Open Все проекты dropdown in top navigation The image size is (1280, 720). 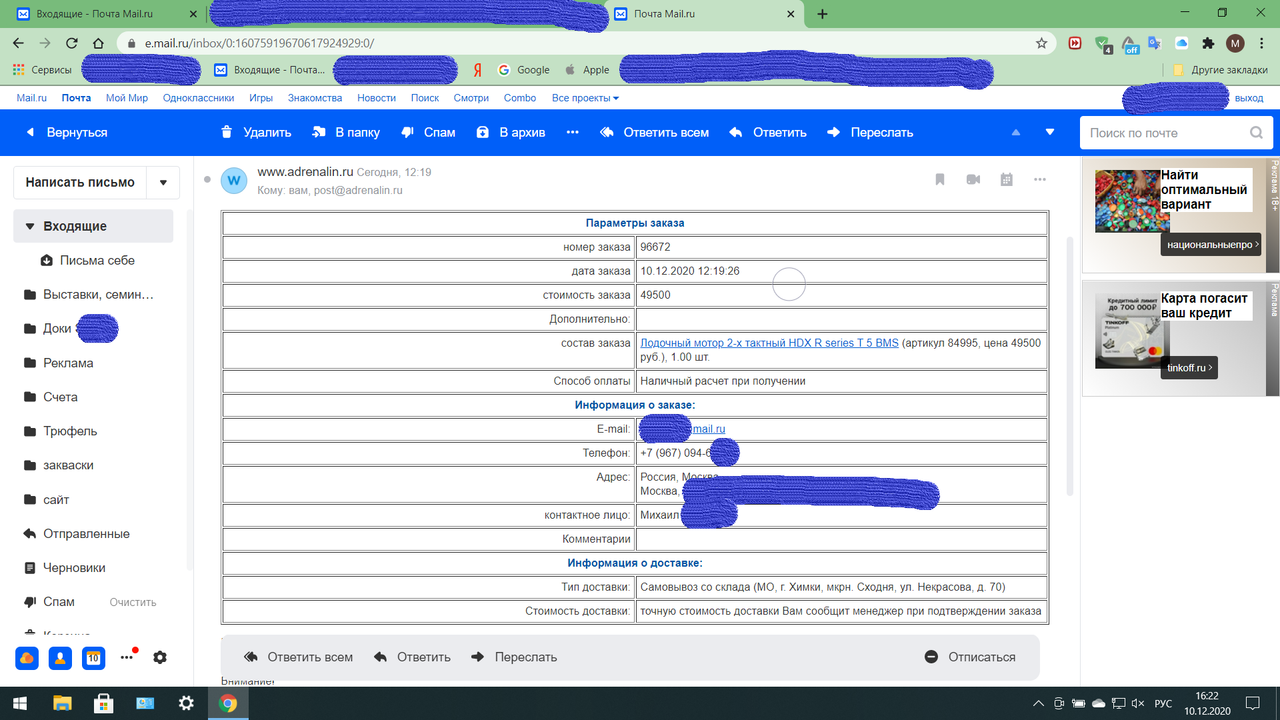[x=585, y=98]
